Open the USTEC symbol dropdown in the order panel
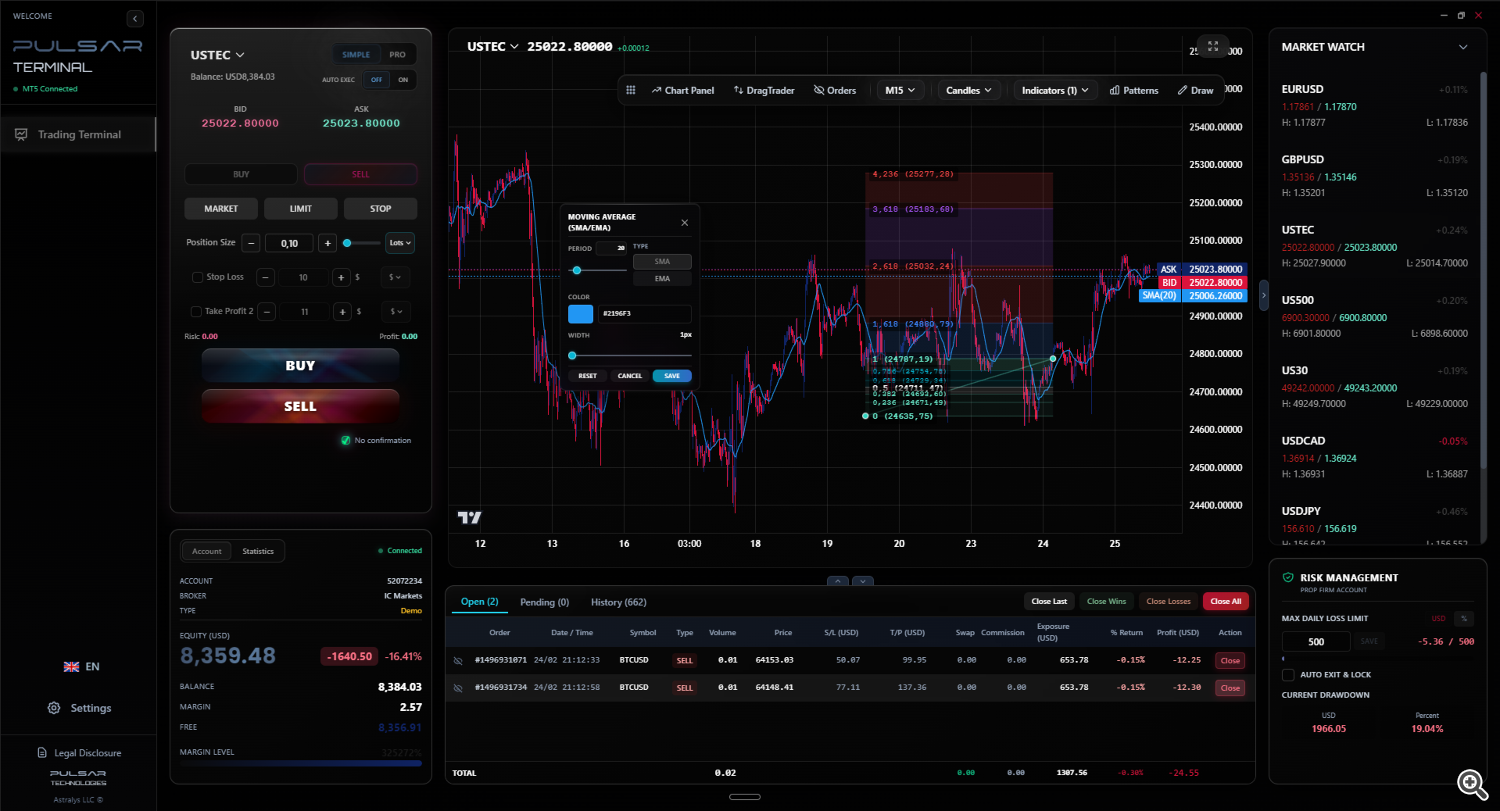1500x811 pixels. click(x=218, y=55)
